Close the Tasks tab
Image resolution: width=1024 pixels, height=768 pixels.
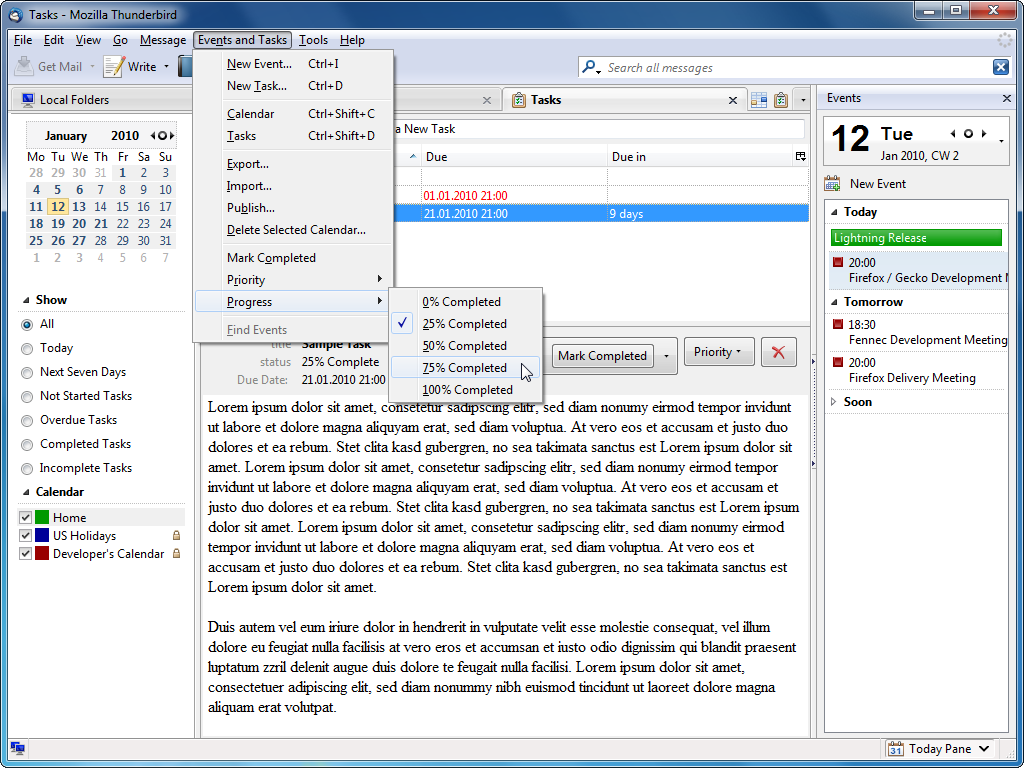(x=733, y=100)
